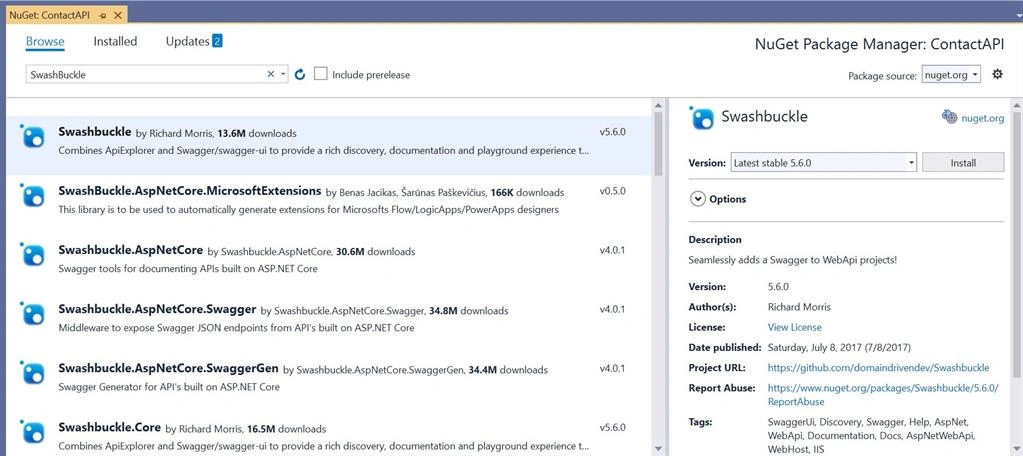
Task: Click the 'Seamlessly adds a Swagger' description text
Action: [793, 260]
